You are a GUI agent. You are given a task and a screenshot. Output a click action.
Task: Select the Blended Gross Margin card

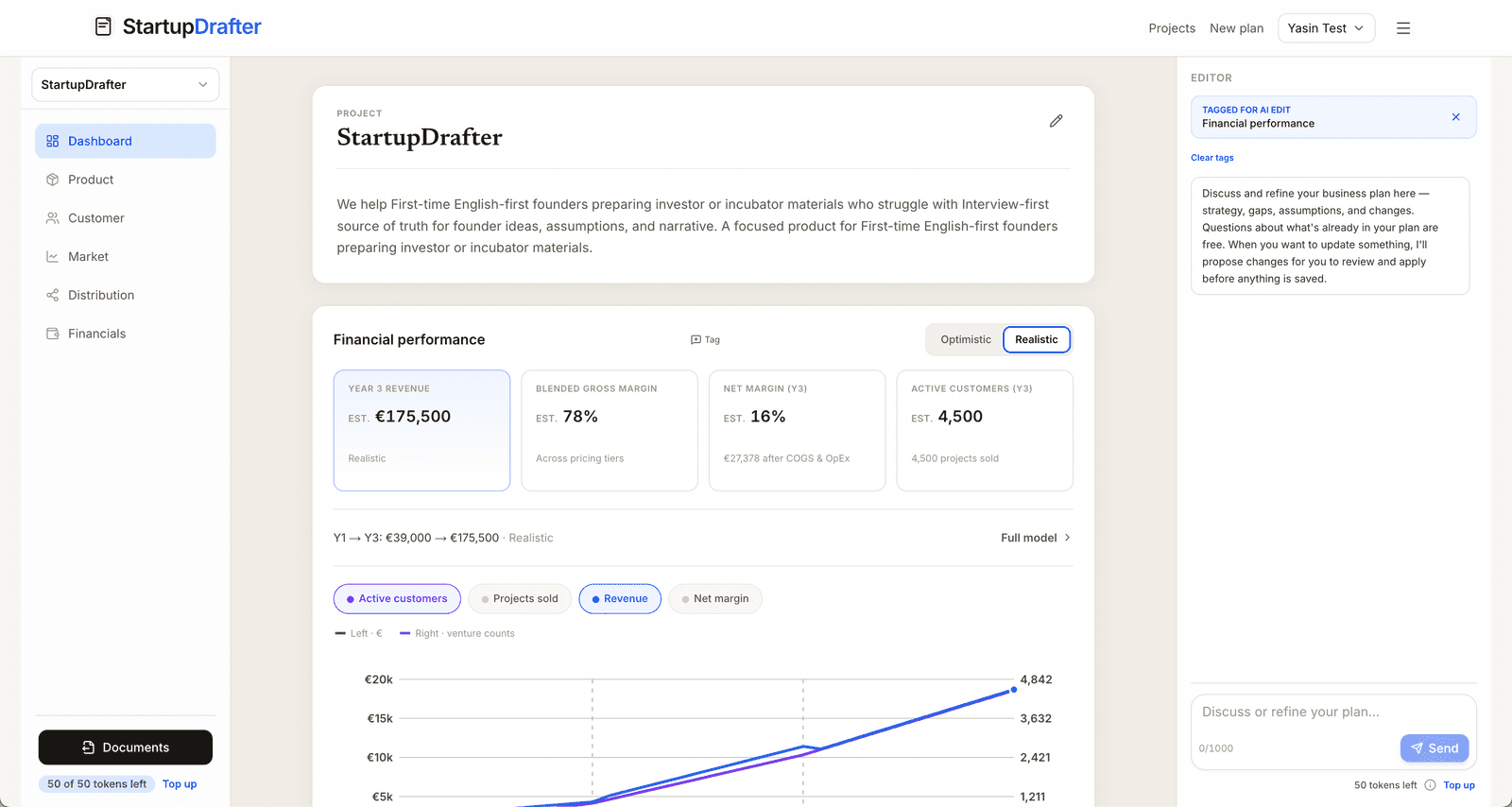[610, 430]
